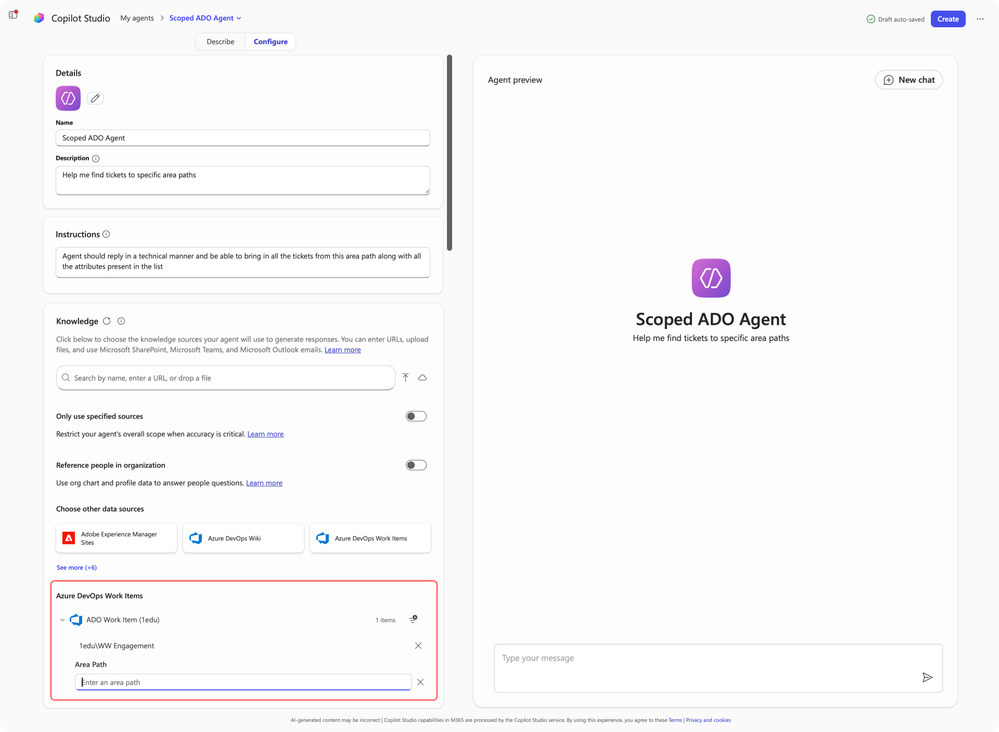Open the Knowledge info icon
Screen dimensions: 999x732
coord(121,321)
